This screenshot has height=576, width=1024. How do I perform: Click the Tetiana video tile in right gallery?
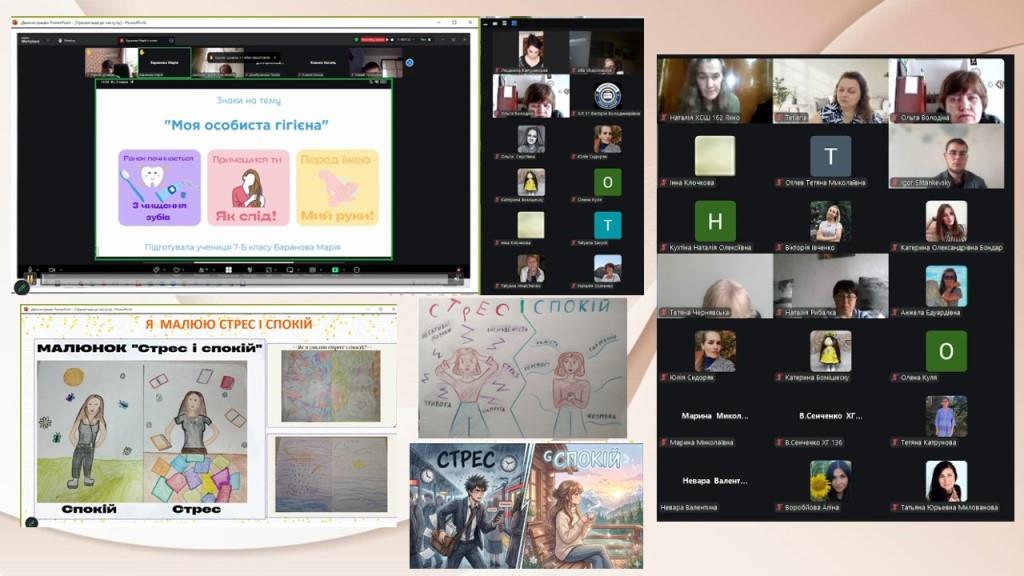(830, 90)
